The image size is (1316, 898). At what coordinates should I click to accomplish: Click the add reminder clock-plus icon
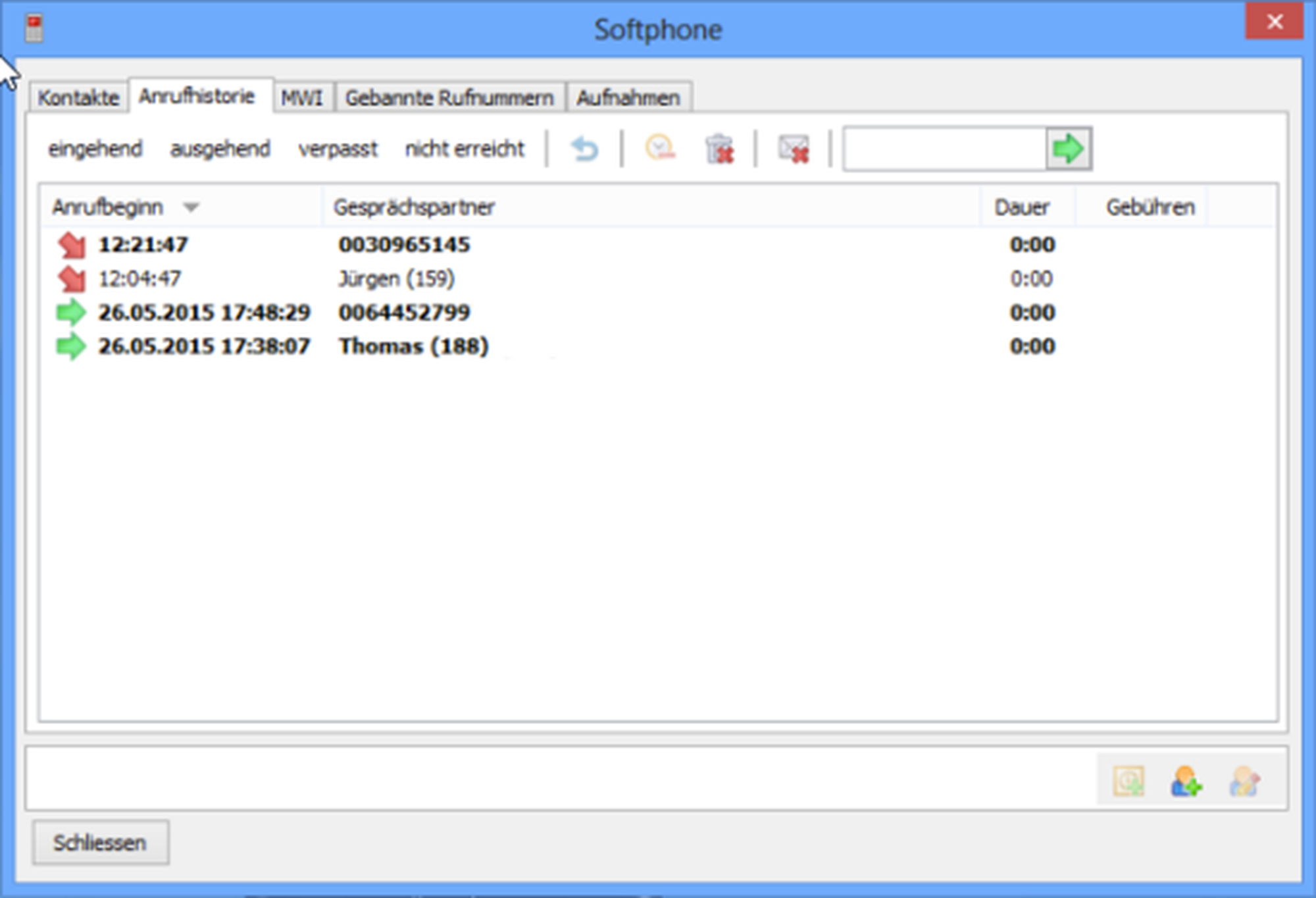[1128, 781]
